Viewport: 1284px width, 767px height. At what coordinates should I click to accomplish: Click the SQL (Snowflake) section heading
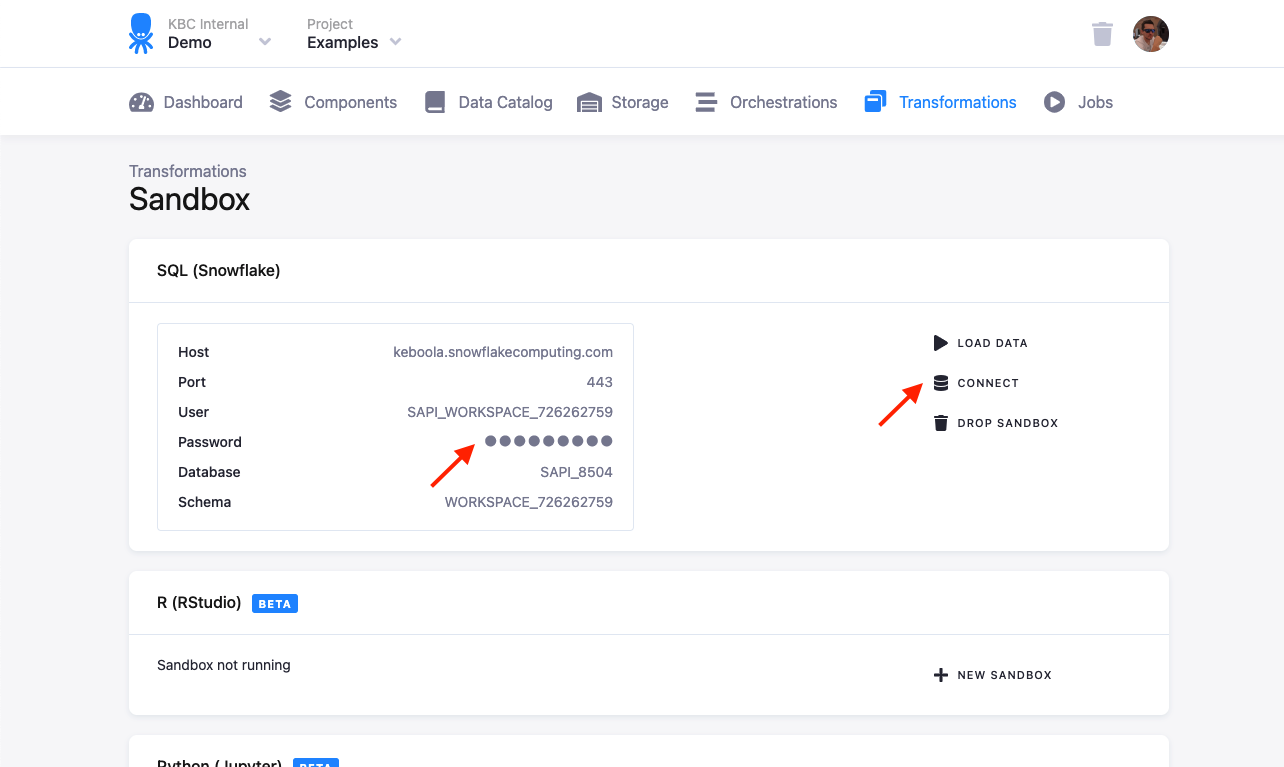coord(219,270)
